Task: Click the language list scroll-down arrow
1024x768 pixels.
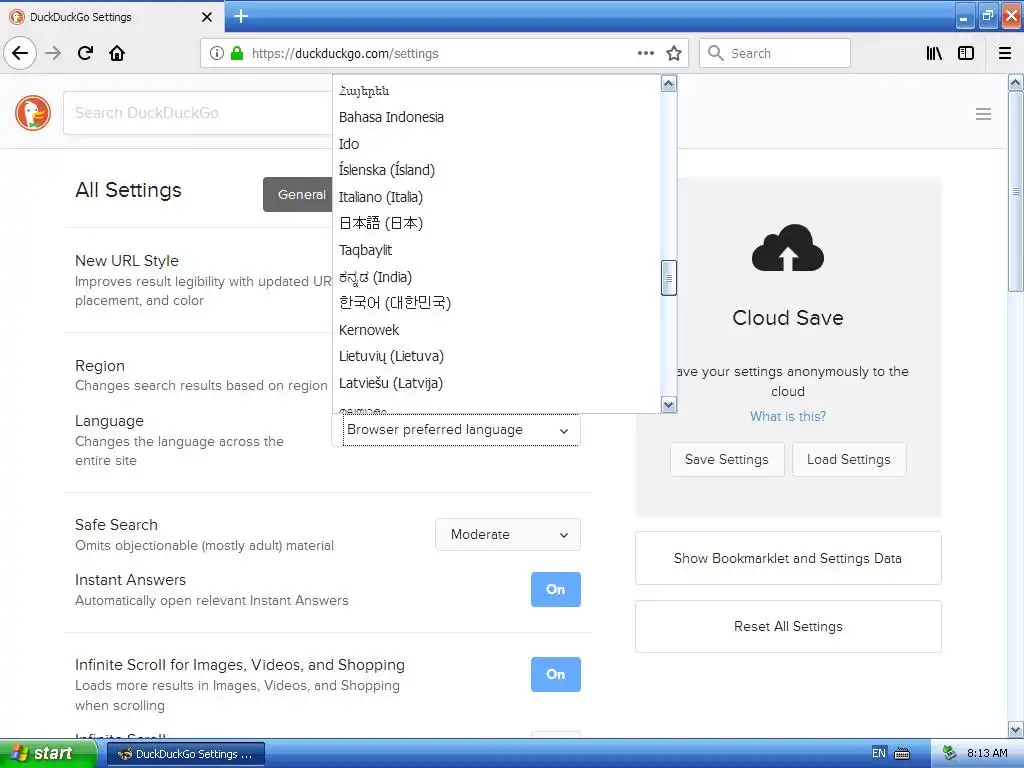Action: tap(669, 405)
